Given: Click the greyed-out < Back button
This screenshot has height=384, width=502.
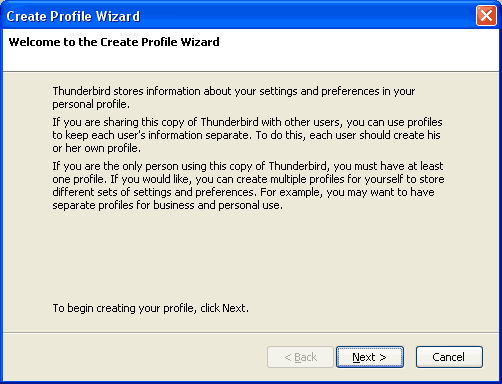Looking at the screenshot, I should click(x=300, y=357).
